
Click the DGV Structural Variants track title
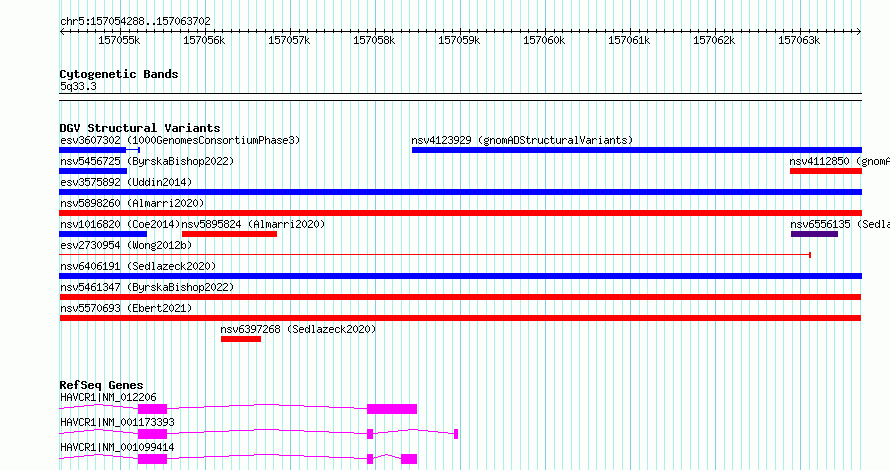(x=140, y=128)
